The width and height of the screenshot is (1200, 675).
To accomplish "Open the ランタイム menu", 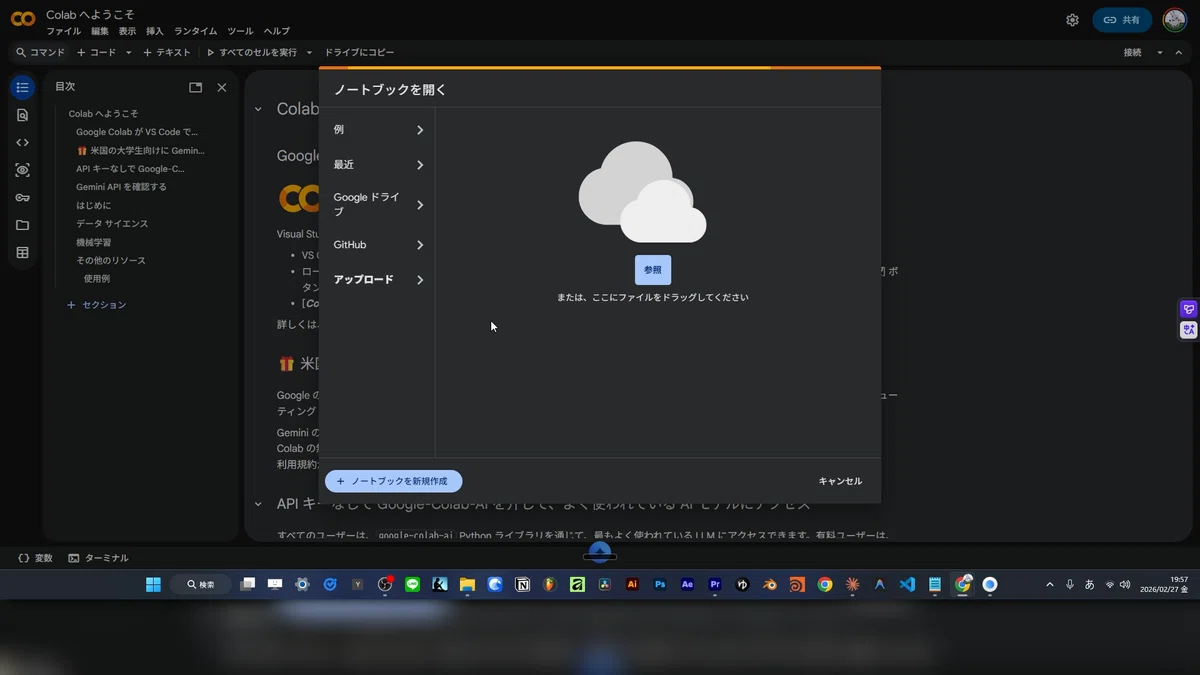I will (x=195, y=32).
